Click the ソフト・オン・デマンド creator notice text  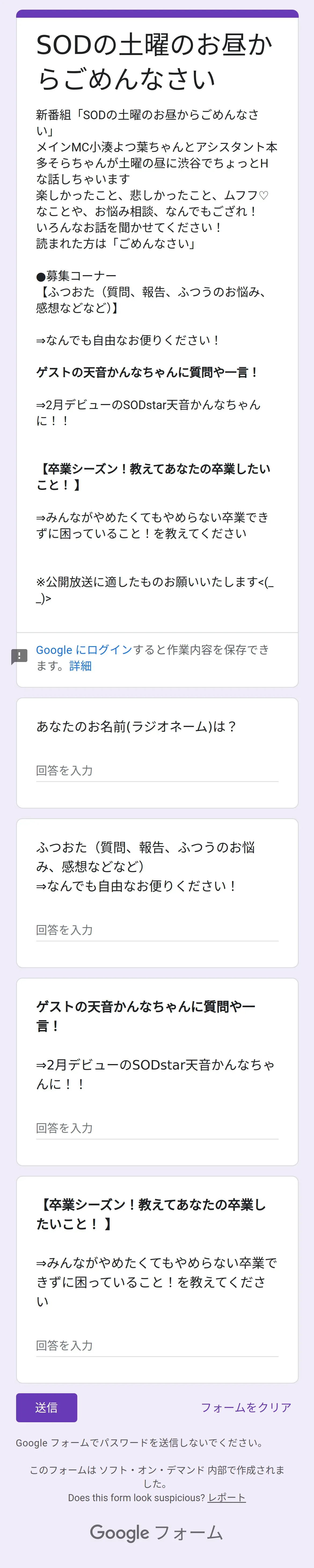pos(156,1470)
